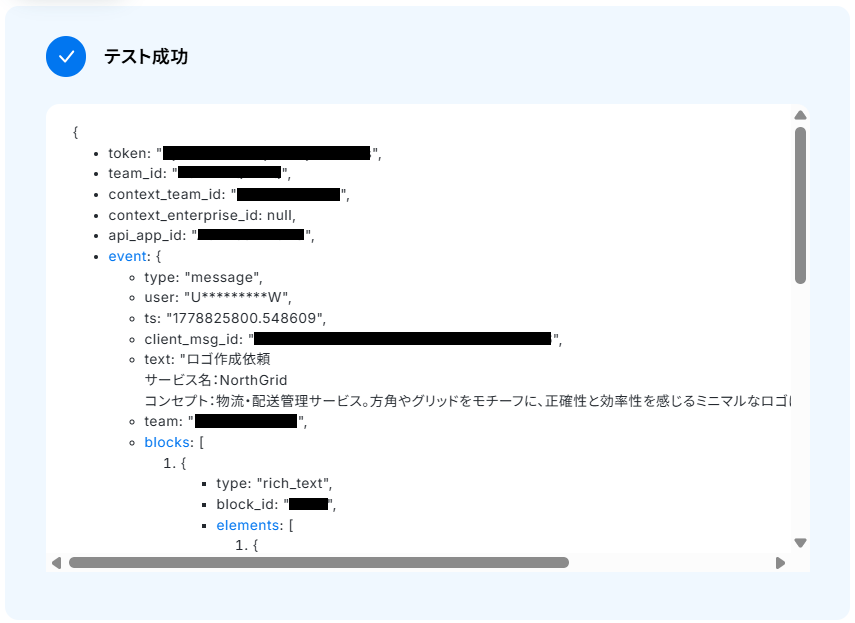Screen dimensions: 855x623
Task: Collapse the blocks array key
Action: [166, 442]
